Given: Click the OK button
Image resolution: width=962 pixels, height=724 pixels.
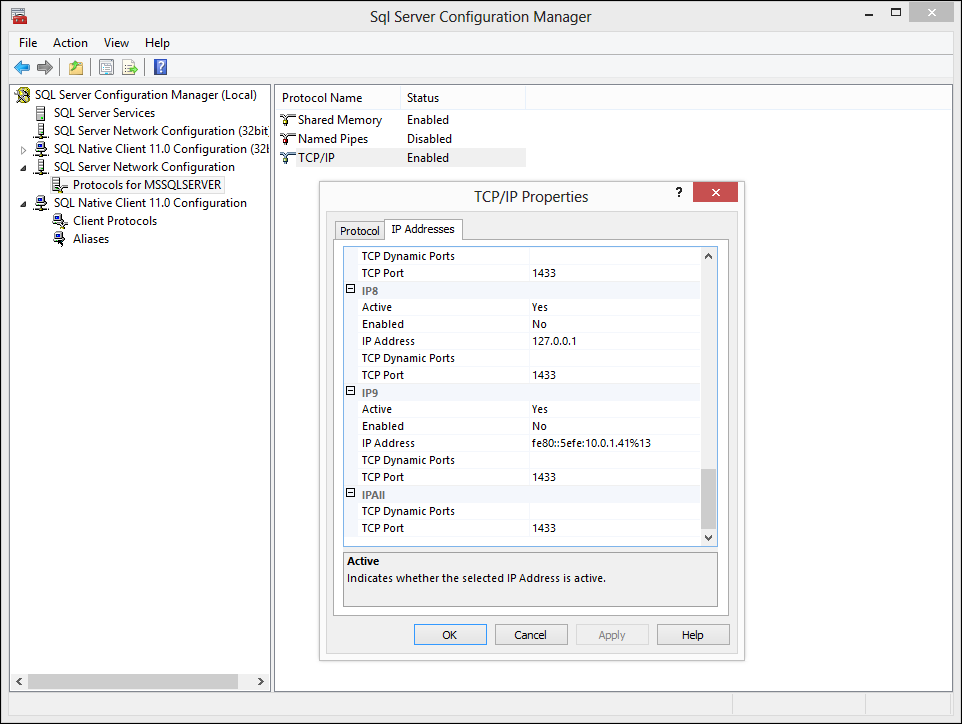Looking at the screenshot, I should 450,634.
